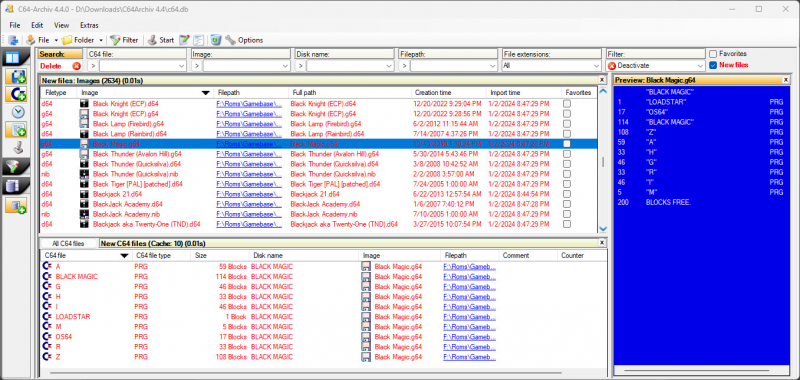Screen dimensions: 800x380
Task: Click the Filter funnel toolbar button
Action: [124, 40]
